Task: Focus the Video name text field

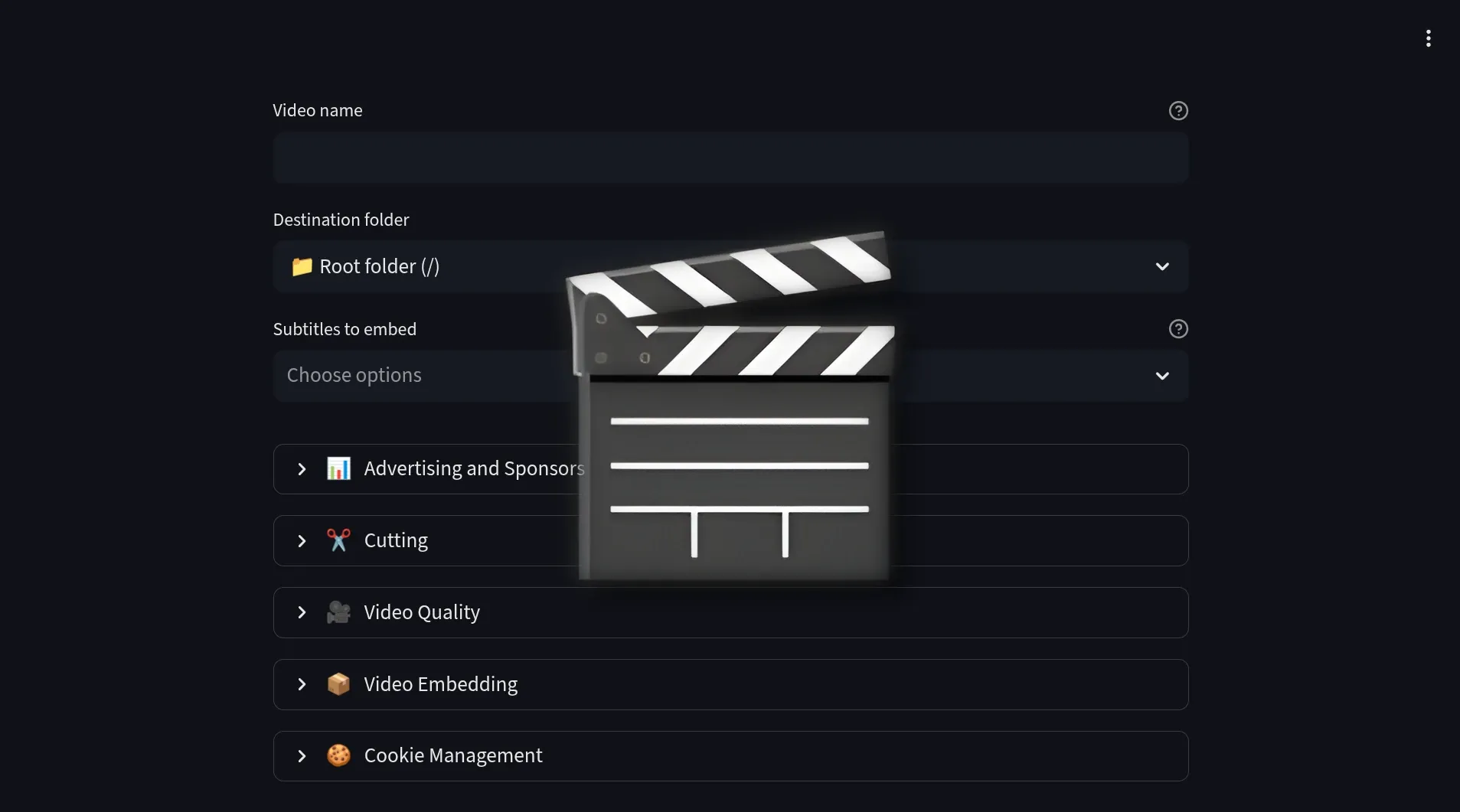Action: click(730, 158)
